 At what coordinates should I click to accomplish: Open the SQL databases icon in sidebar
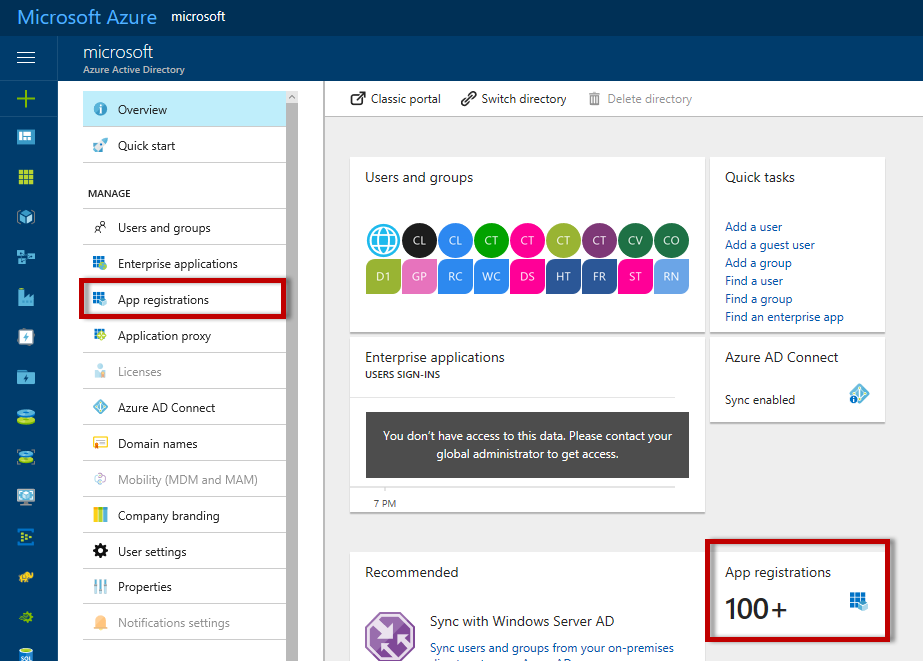(26, 654)
